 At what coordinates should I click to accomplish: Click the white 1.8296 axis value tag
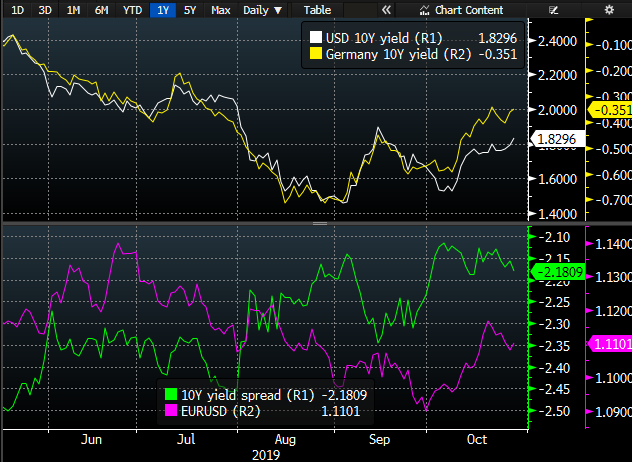557,139
